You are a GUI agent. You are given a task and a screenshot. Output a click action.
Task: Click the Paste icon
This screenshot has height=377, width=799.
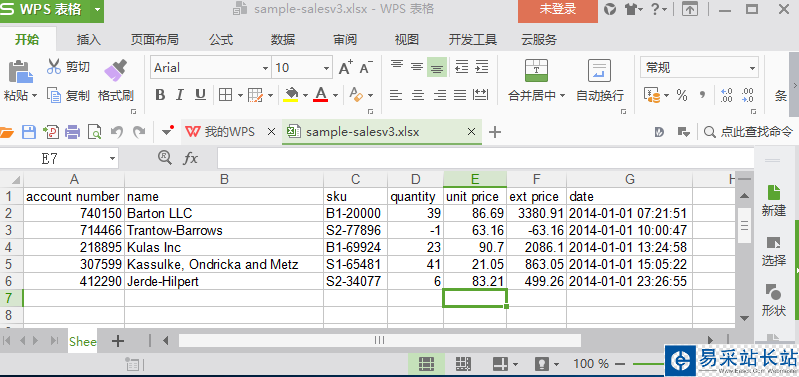[x=20, y=71]
